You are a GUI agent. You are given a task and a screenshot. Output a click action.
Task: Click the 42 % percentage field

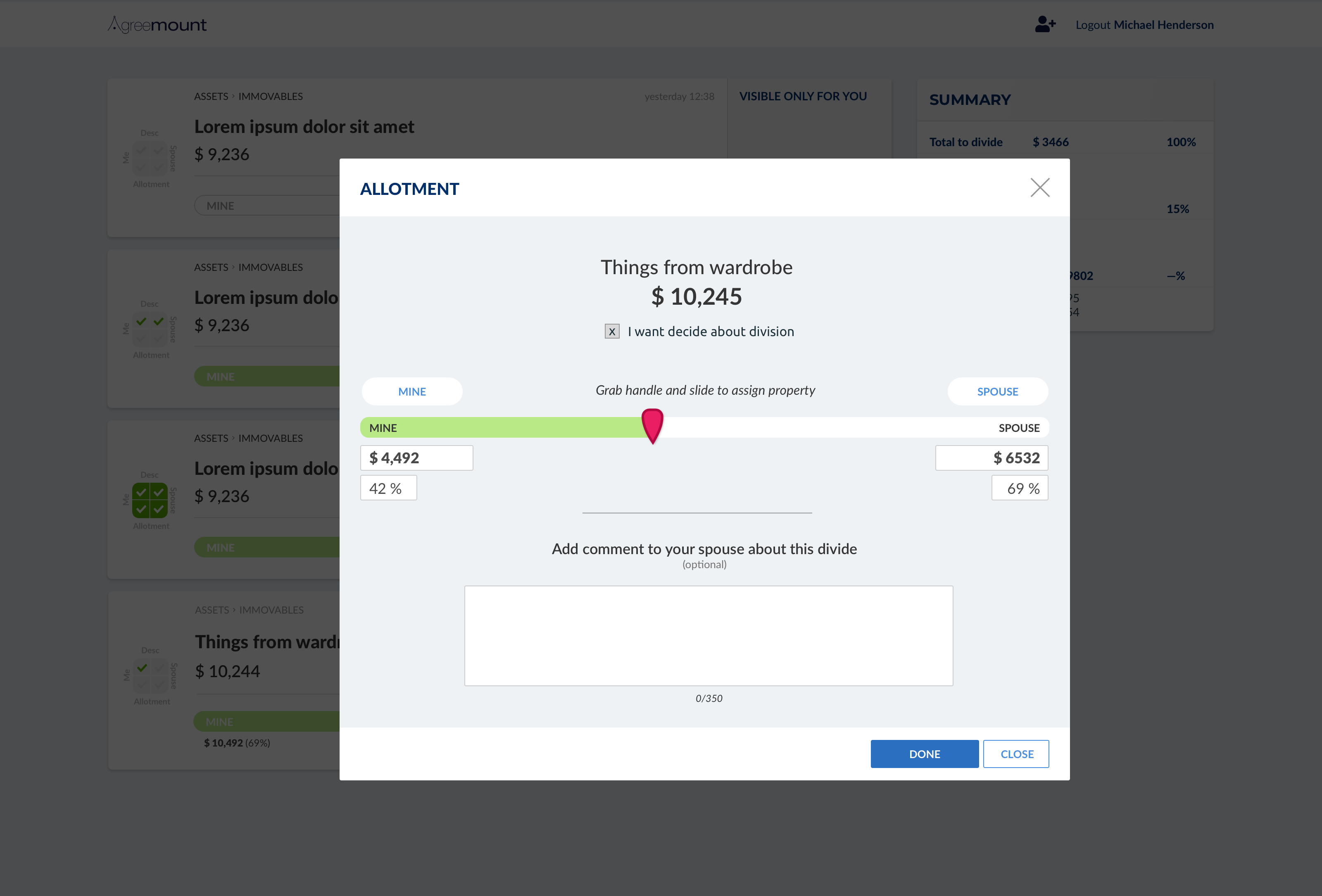coord(388,488)
